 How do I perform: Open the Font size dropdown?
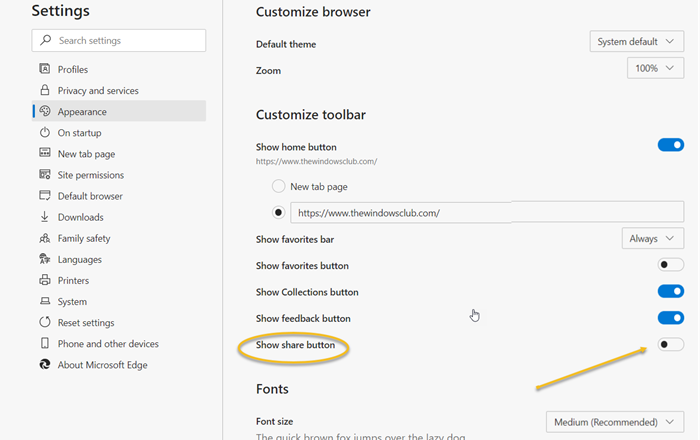[x=615, y=422]
